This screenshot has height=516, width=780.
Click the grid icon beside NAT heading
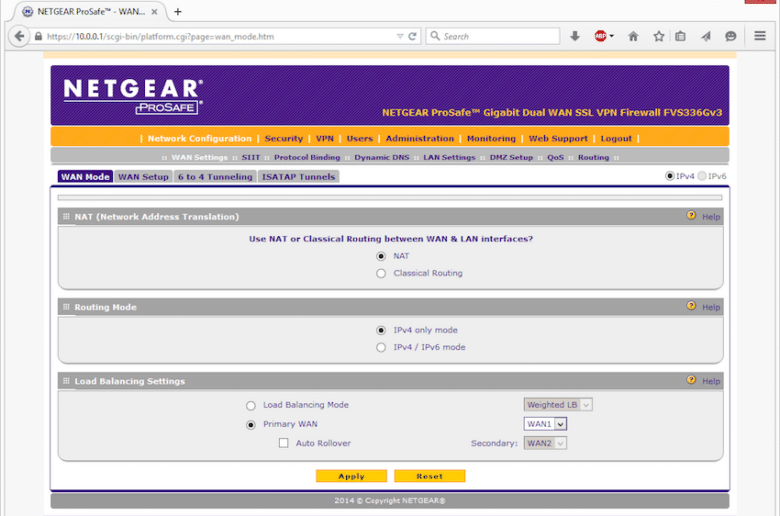[x=66, y=216]
